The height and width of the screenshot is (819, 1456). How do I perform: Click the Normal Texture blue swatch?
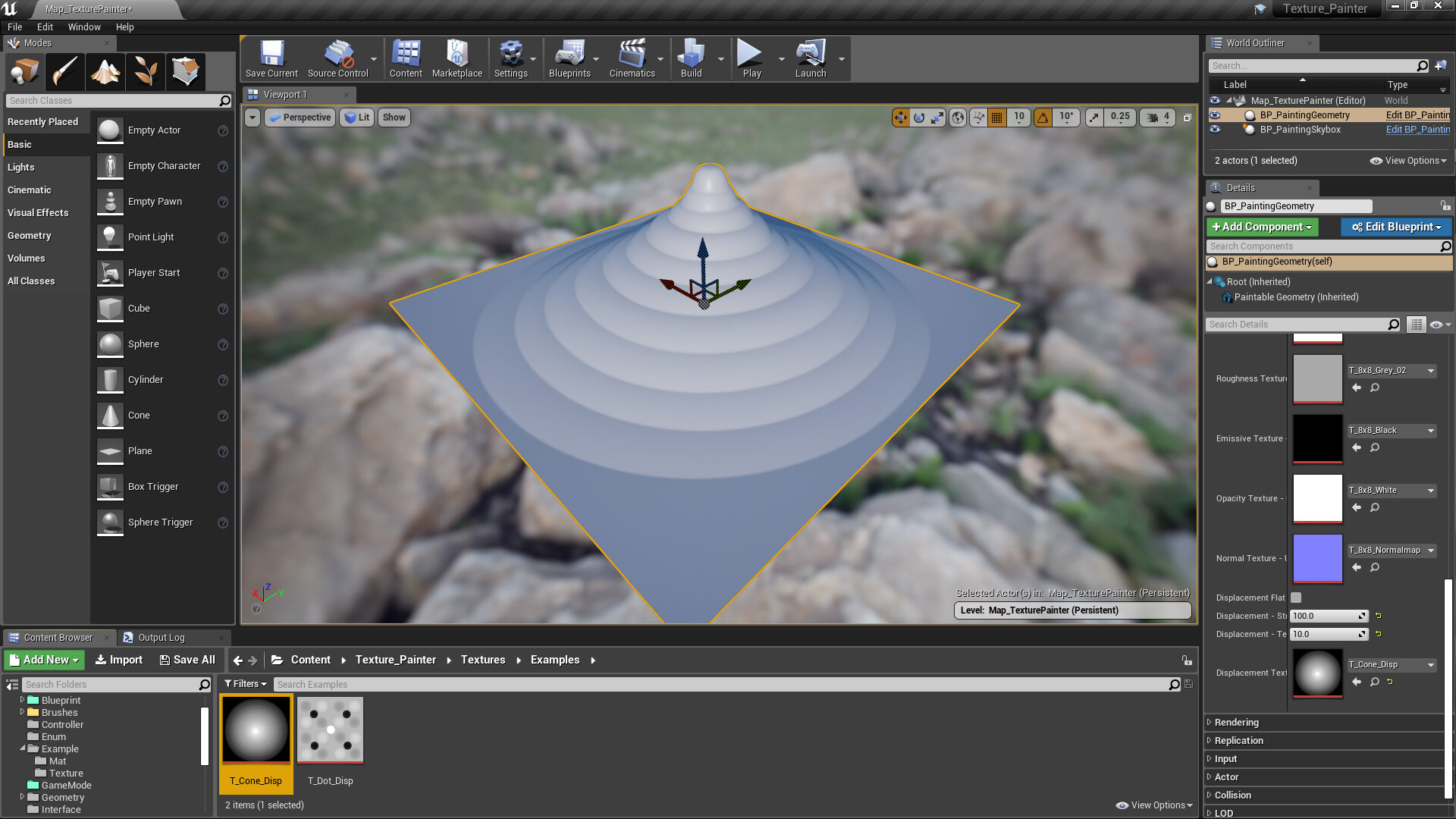pos(1317,559)
